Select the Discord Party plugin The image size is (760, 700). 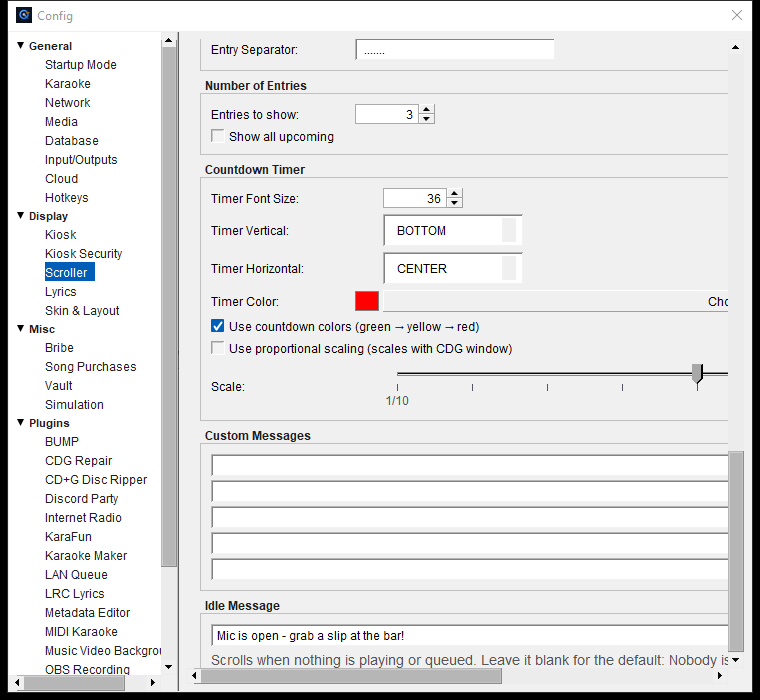[x=81, y=498]
